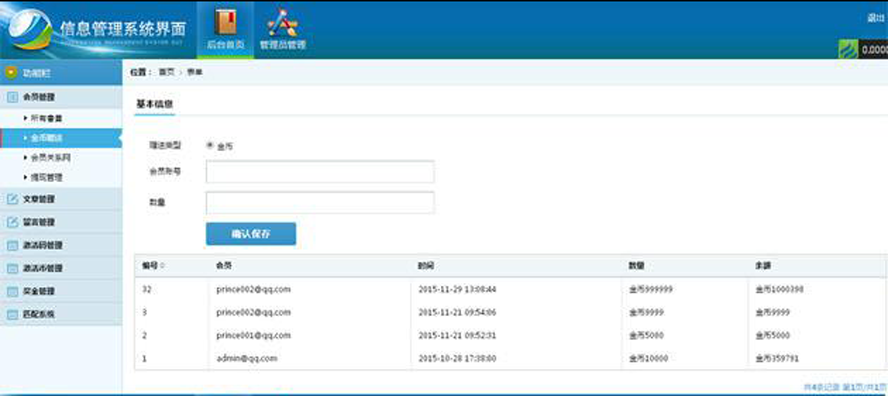
Task: Click the 金币359791 balance cell
Action: pos(777,359)
